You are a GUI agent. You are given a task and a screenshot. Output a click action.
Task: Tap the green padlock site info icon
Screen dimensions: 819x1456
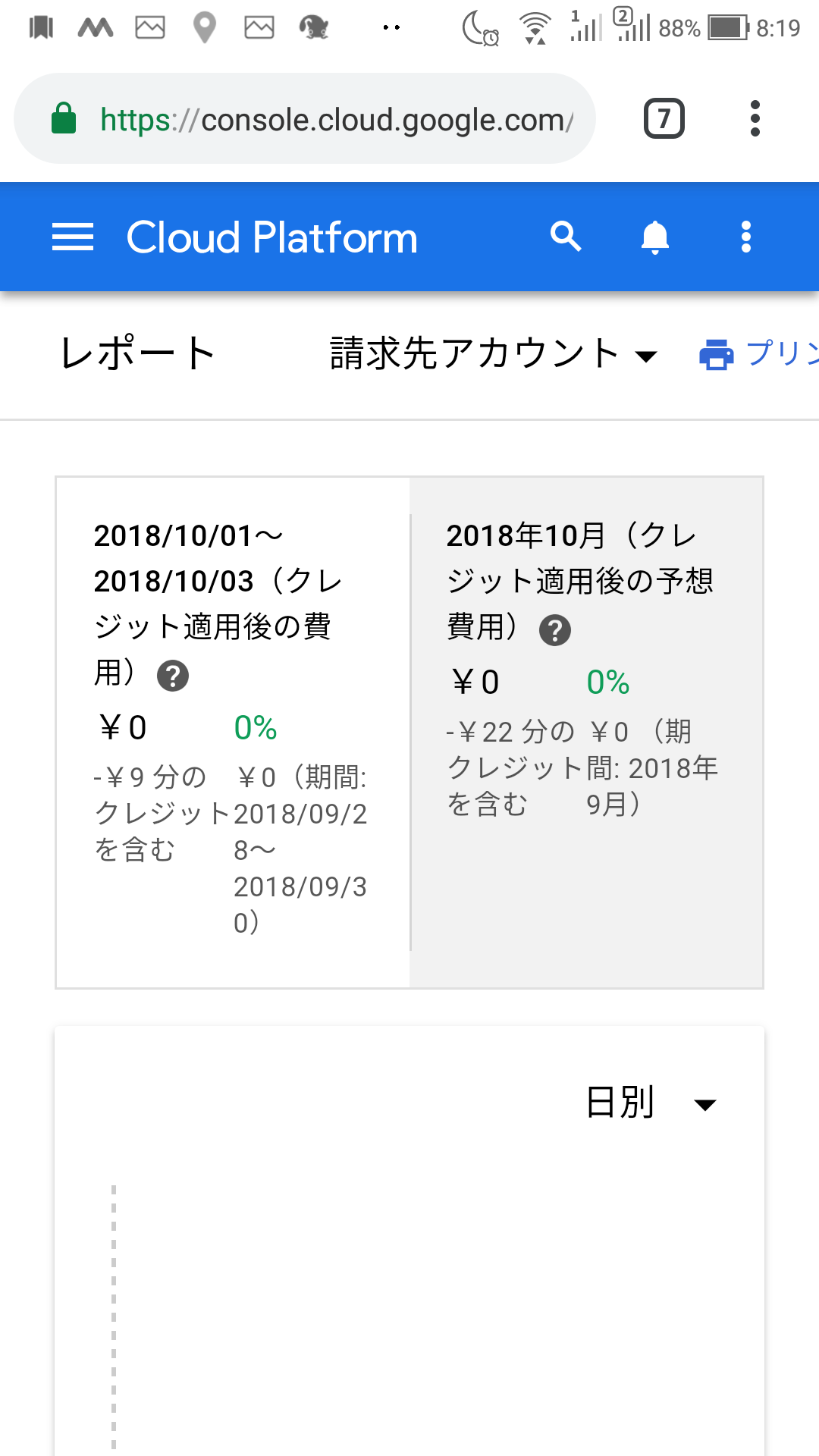64,118
